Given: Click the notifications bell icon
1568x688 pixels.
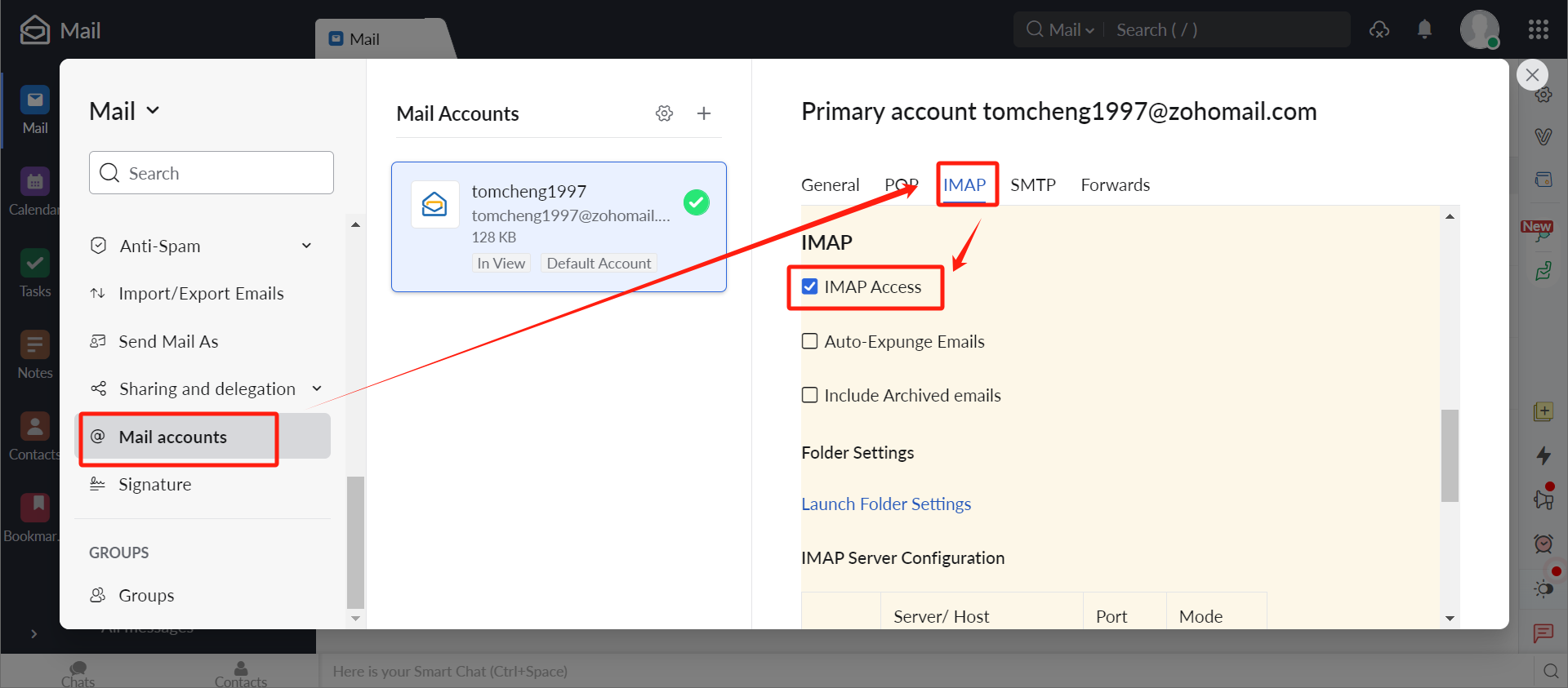Looking at the screenshot, I should pos(1424,29).
